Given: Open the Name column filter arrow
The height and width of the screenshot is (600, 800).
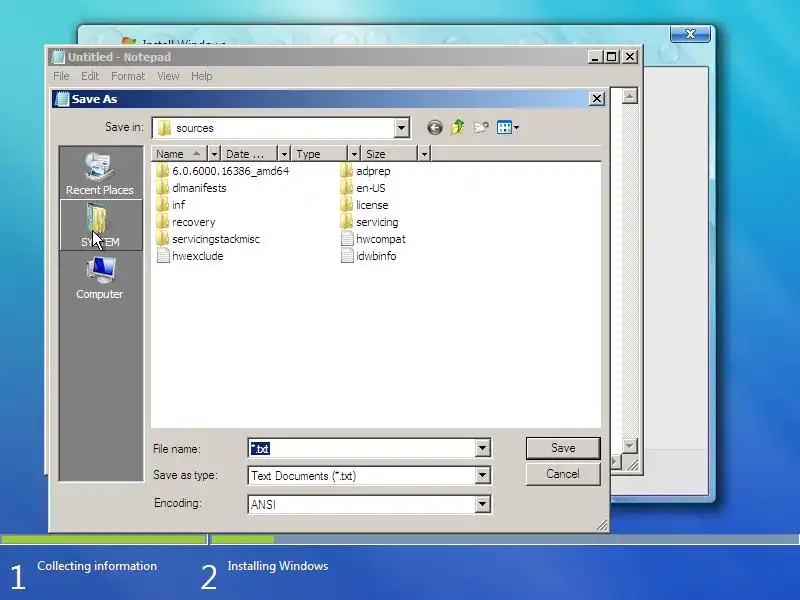Looking at the screenshot, I should 214,154.
